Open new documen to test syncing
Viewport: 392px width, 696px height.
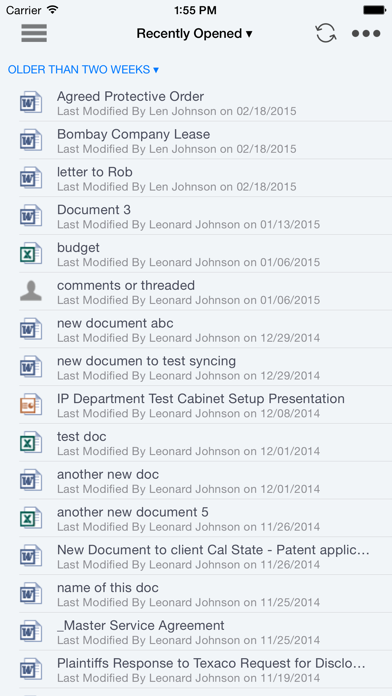coord(206,367)
